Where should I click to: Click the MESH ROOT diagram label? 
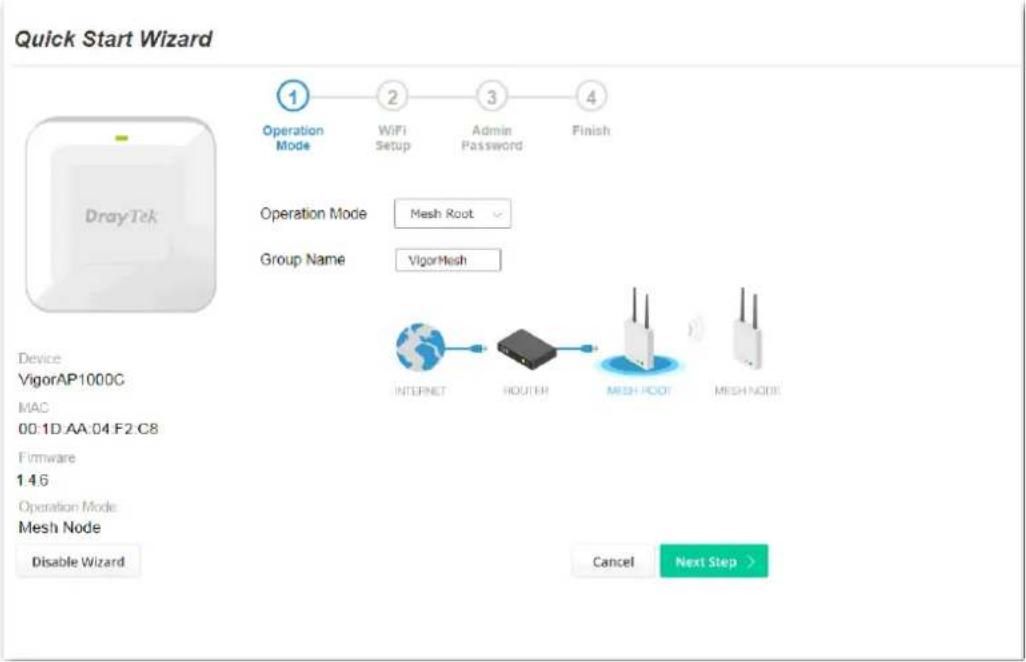639,391
